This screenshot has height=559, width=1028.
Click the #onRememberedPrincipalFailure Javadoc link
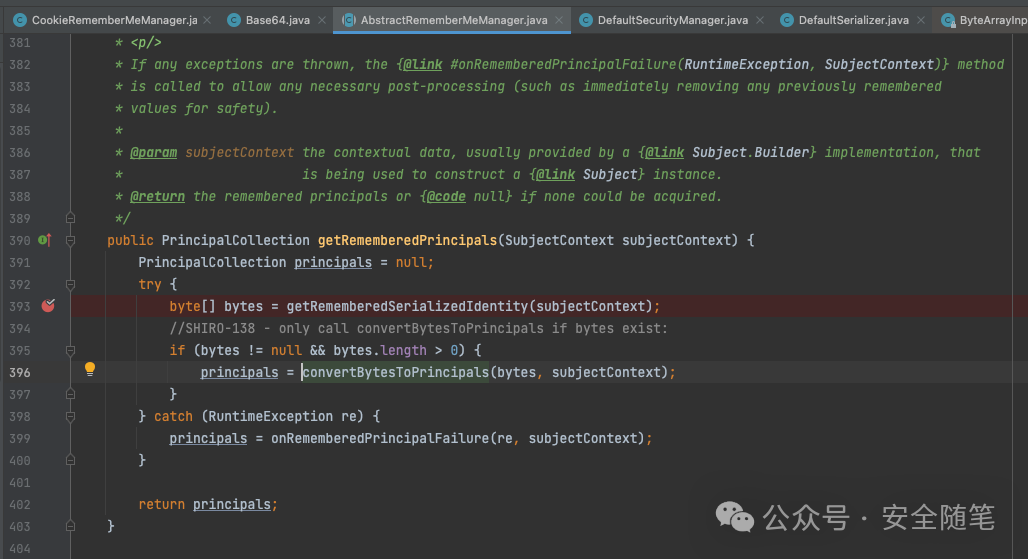[x=563, y=64]
